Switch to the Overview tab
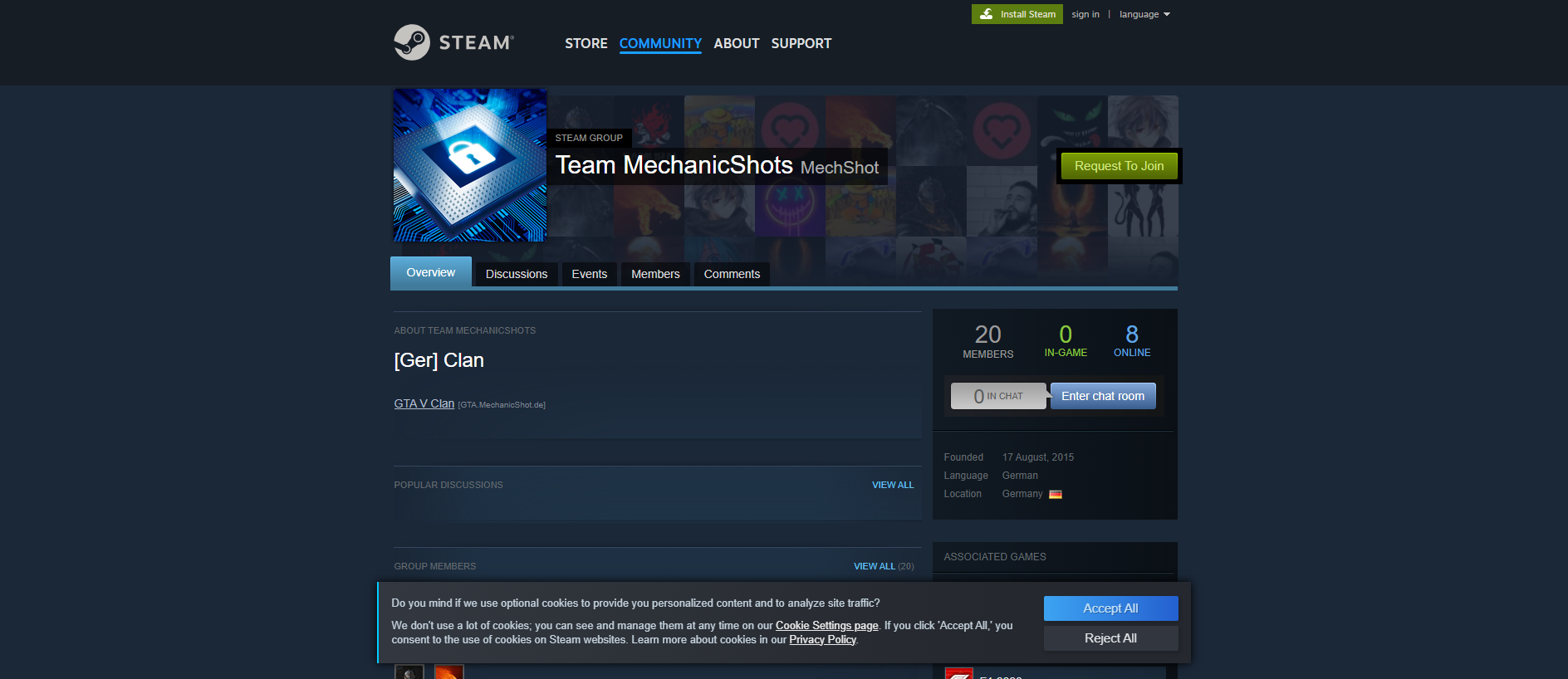The width and height of the screenshot is (1568, 679). 431,272
